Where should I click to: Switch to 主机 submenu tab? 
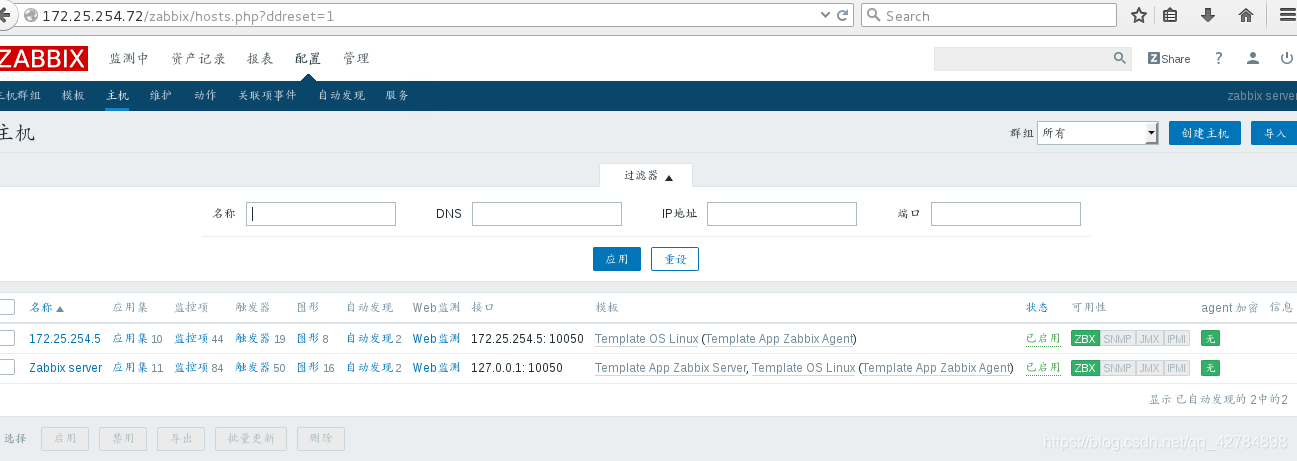[x=117, y=96]
